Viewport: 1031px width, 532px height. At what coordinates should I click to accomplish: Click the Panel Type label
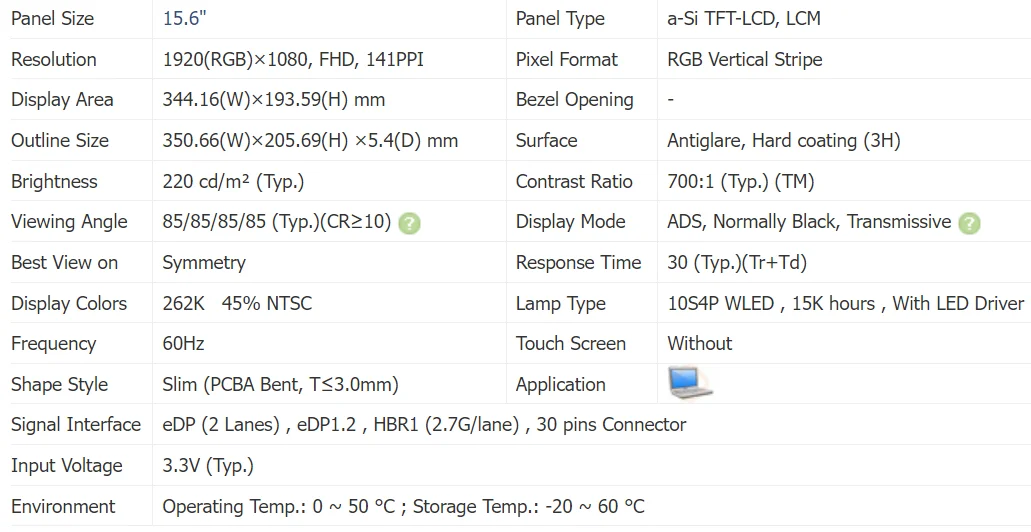560,18
